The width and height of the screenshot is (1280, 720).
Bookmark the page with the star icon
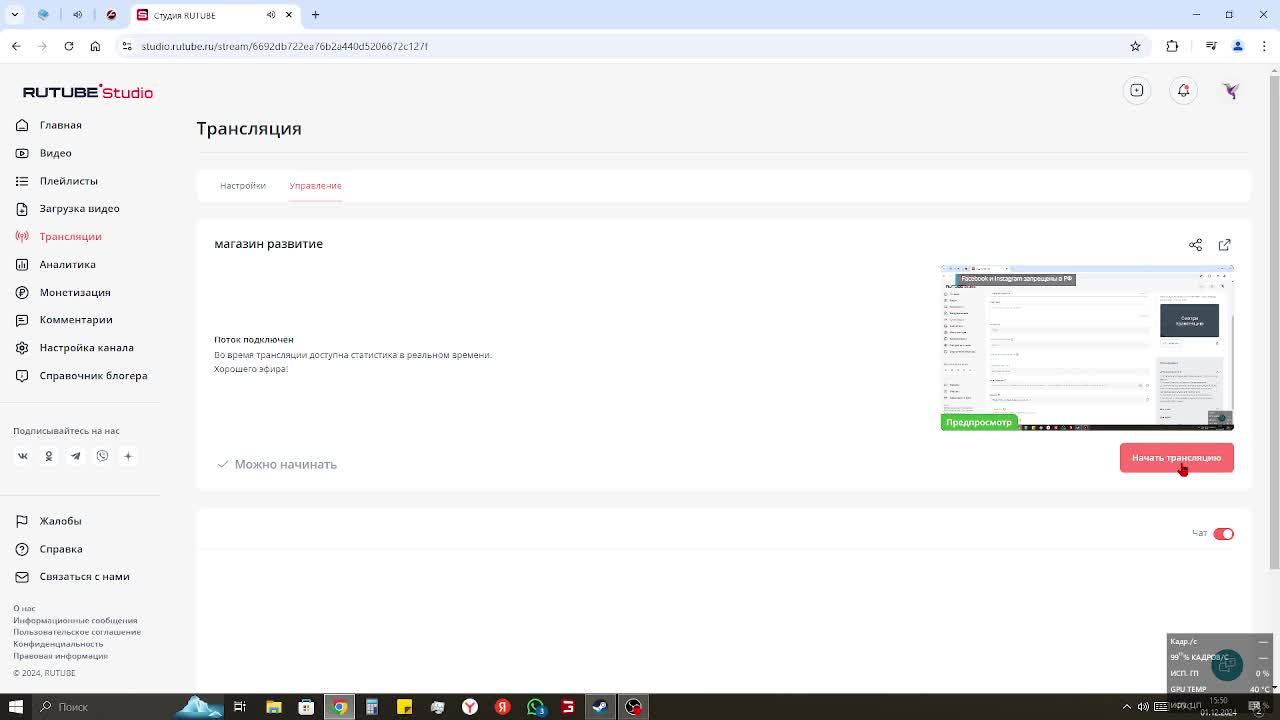click(1135, 46)
